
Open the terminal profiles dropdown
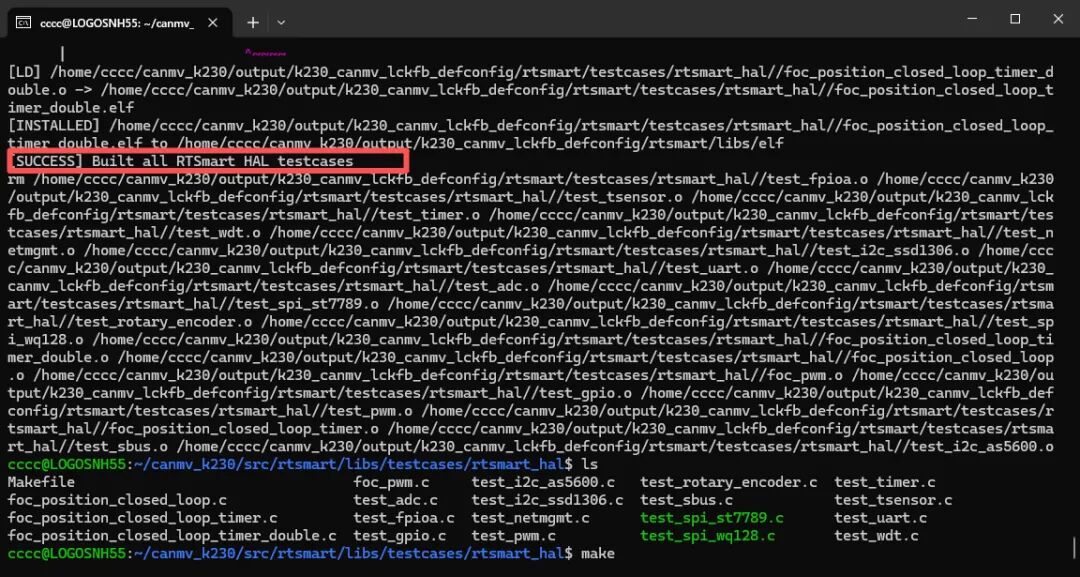(x=281, y=23)
